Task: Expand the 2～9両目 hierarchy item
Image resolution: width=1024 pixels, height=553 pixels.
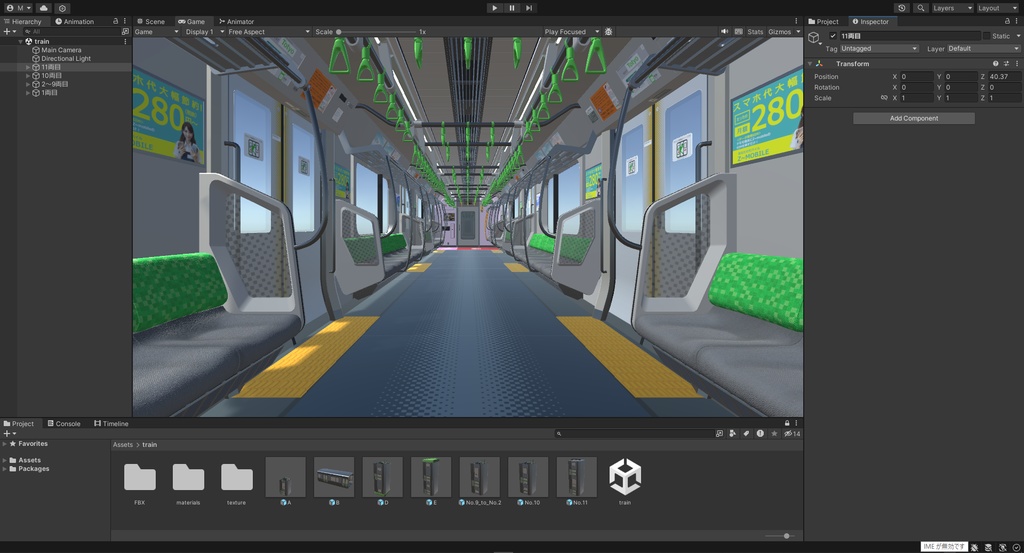Action: [28, 84]
